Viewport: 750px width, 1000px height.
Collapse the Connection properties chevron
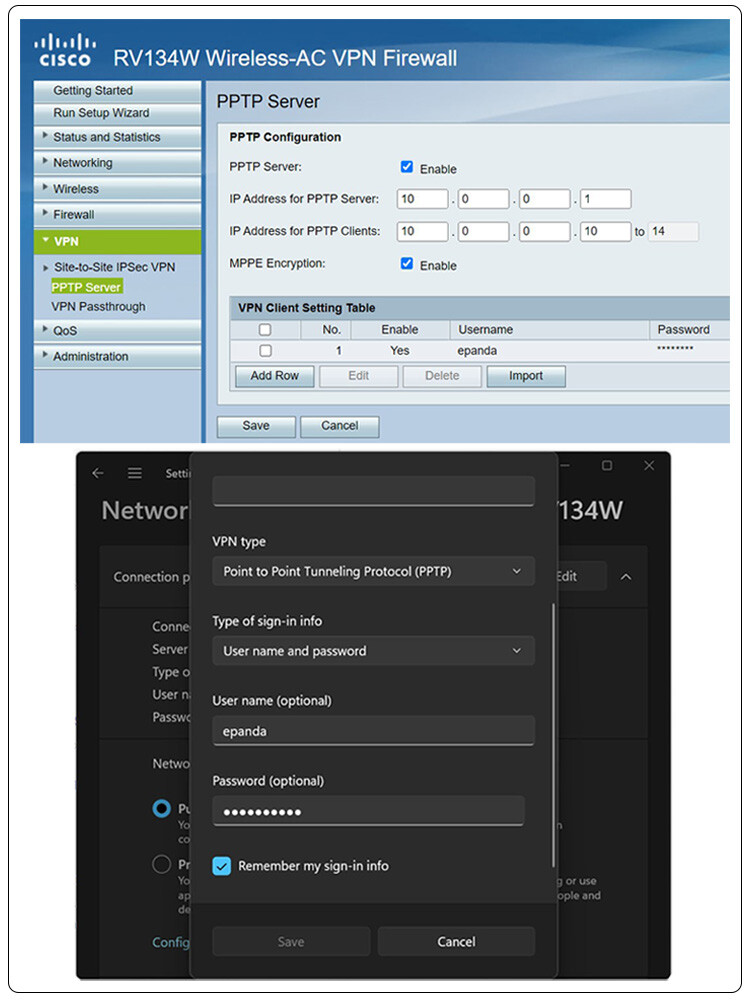point(626,577)
